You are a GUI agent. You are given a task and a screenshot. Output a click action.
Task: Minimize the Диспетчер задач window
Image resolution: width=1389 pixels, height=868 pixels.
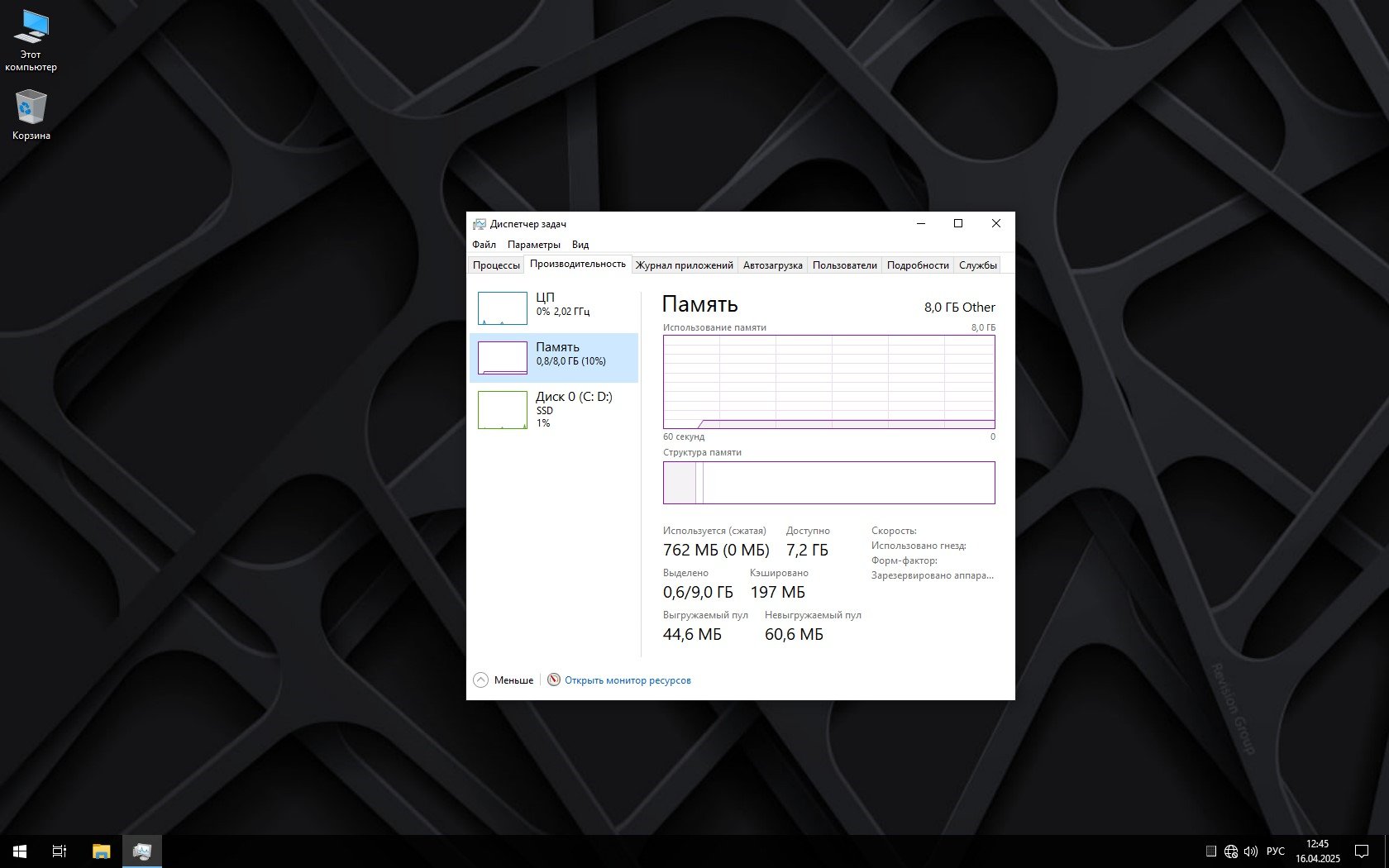(x=921, y=223)
